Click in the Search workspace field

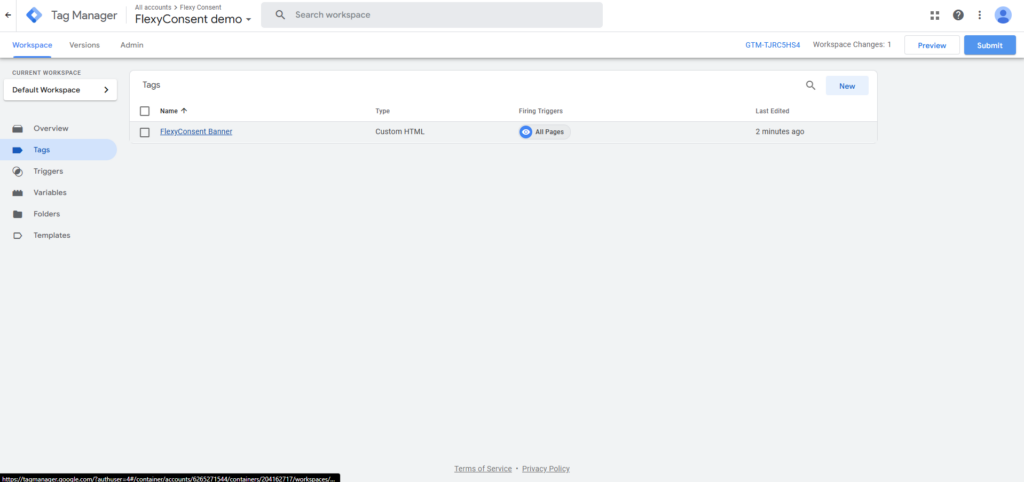coord(440,15)
